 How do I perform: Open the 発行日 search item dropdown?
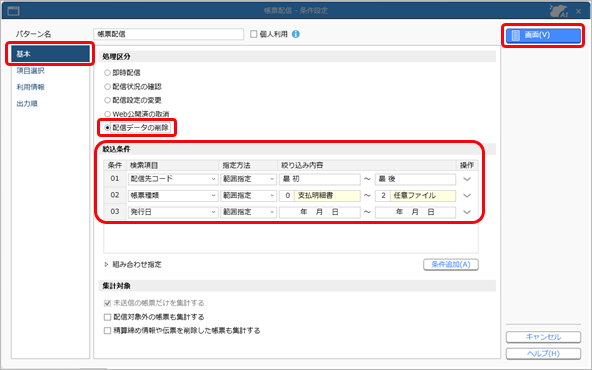click(x=173, y=212)
